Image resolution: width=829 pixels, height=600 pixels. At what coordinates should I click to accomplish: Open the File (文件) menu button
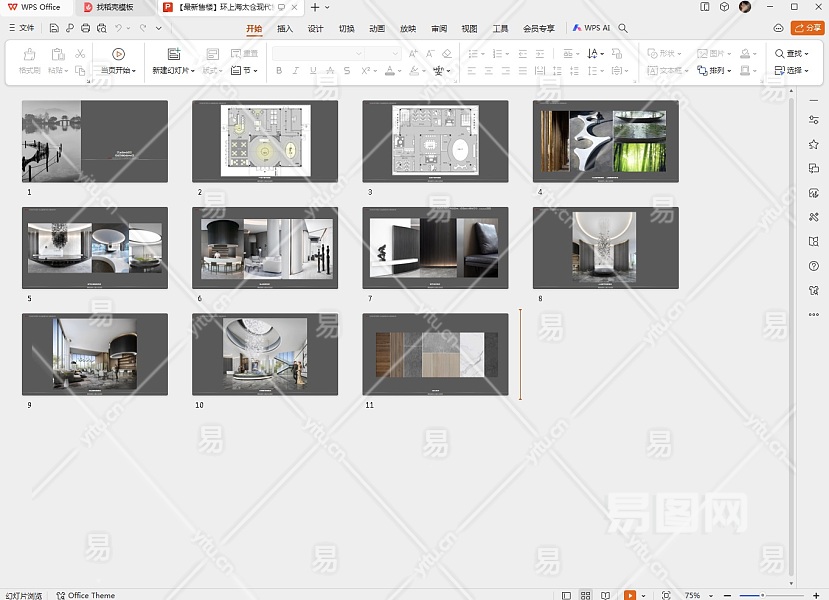[x=20, y=28]
